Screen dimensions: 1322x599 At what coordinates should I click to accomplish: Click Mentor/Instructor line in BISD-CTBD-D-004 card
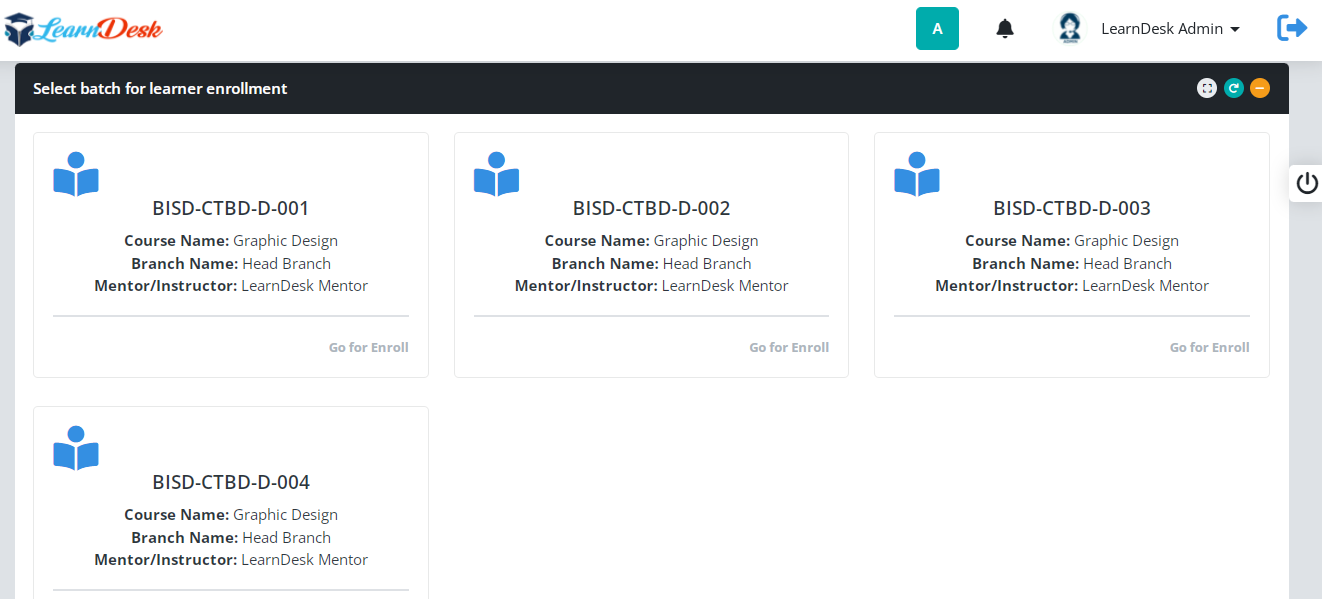point(231,560)
